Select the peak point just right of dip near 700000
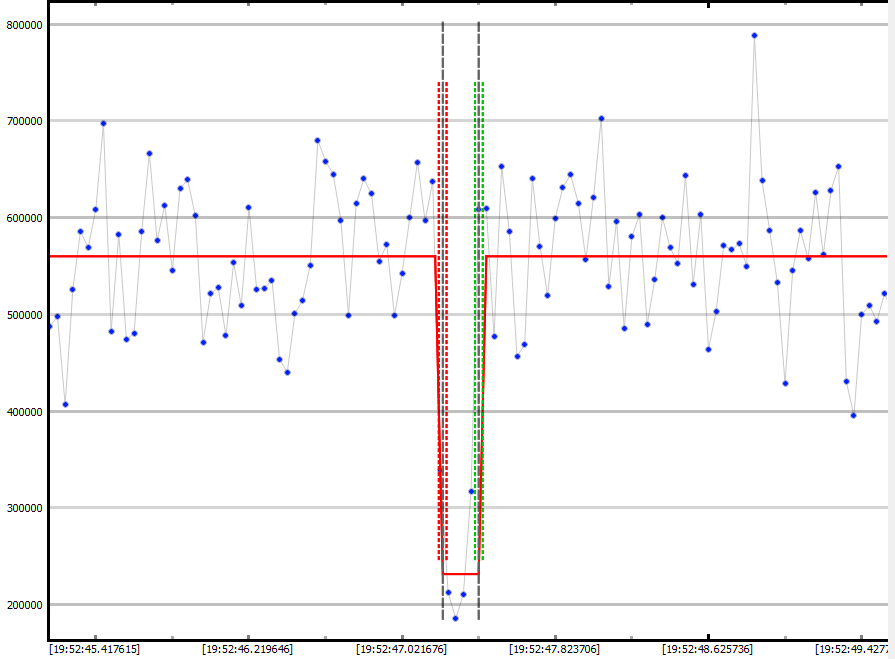Image resolution: width=895 pixels, height=659 pixels. (x=601, y=118)
